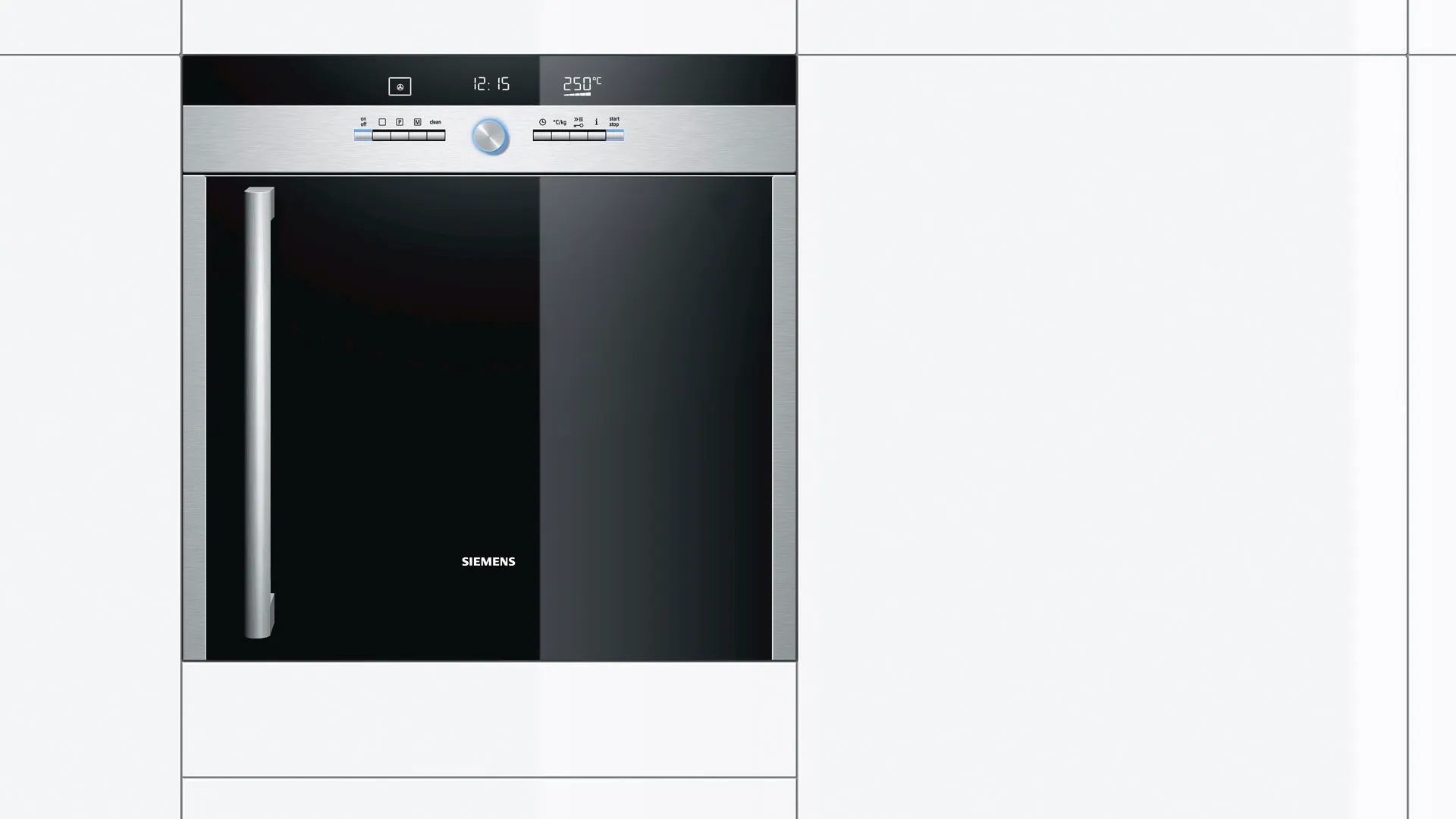1456x819 pixels.
Task: Click the 250°C temperature readout
Action: point(581,83)
